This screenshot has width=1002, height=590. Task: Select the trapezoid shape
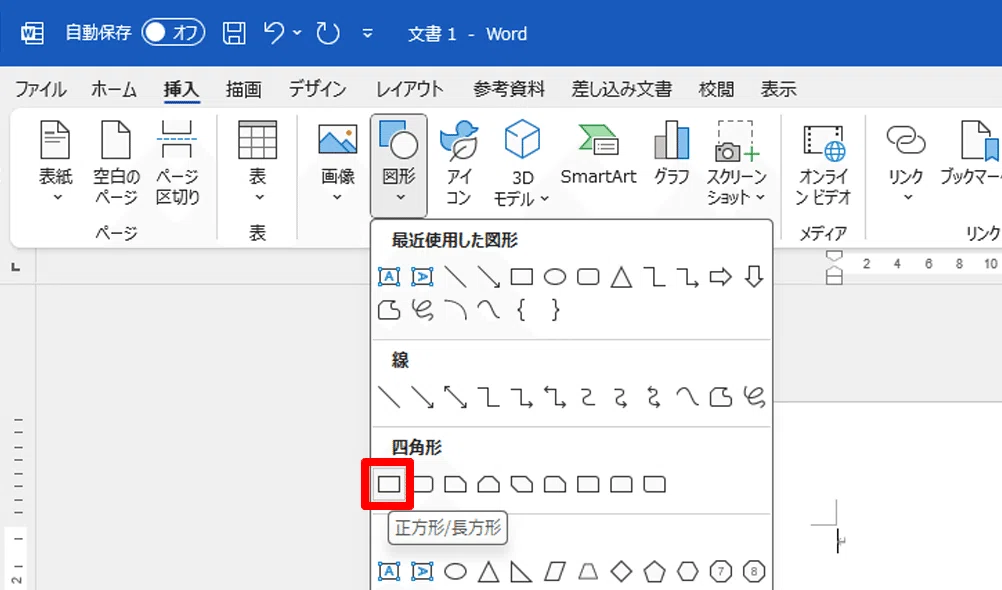588,571
